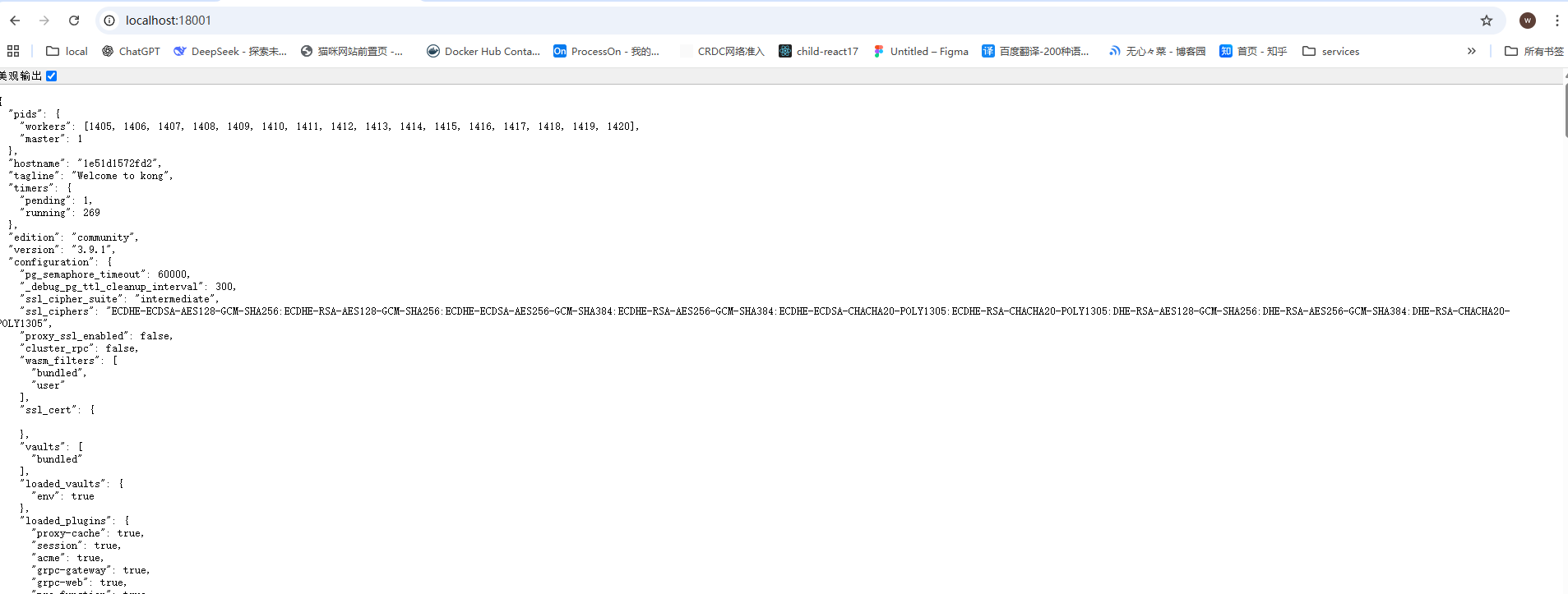1568x594 pixels.
Task: Expand the hidden bookmarks overflow chevron
Action: click(1471, 51)
